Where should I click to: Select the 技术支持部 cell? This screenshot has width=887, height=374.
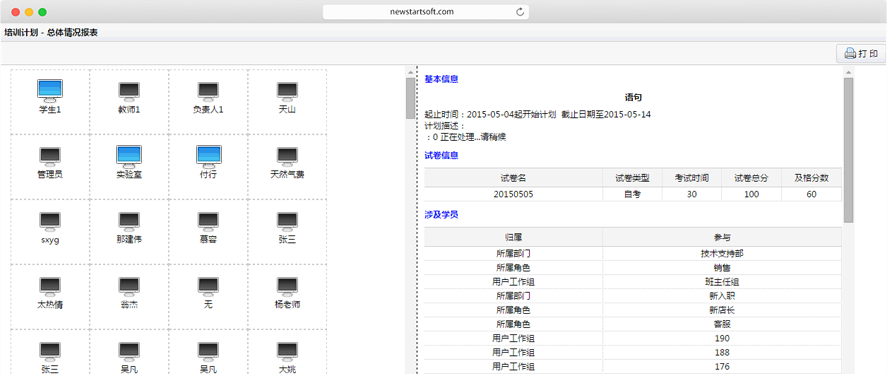click(722, 253)
